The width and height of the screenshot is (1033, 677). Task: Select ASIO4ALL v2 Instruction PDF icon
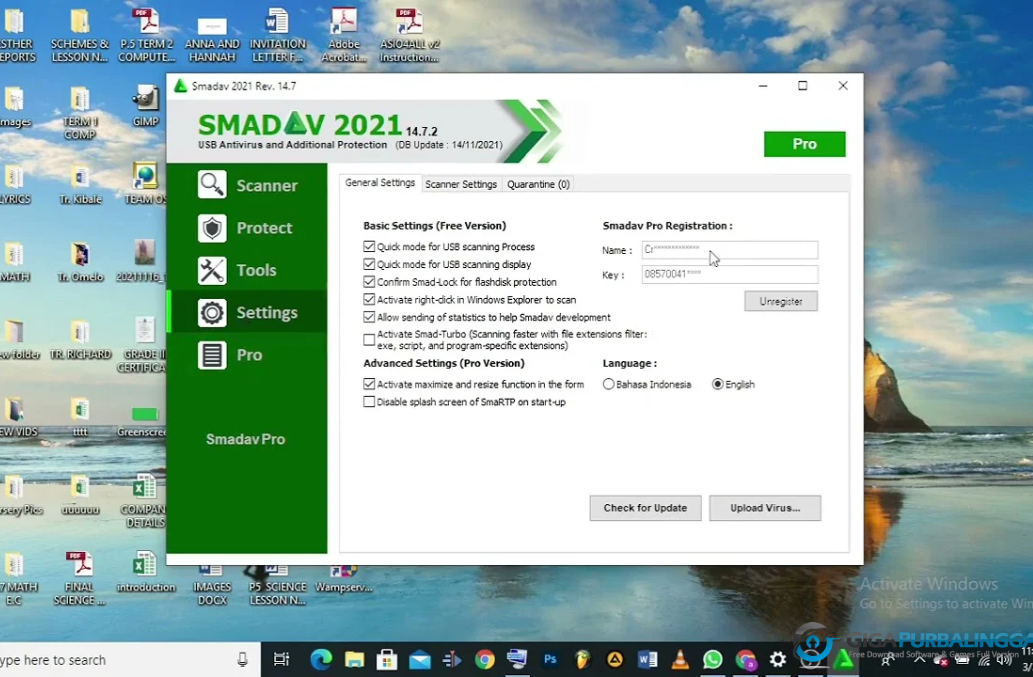pyautogui.click(x=409, y=34)
